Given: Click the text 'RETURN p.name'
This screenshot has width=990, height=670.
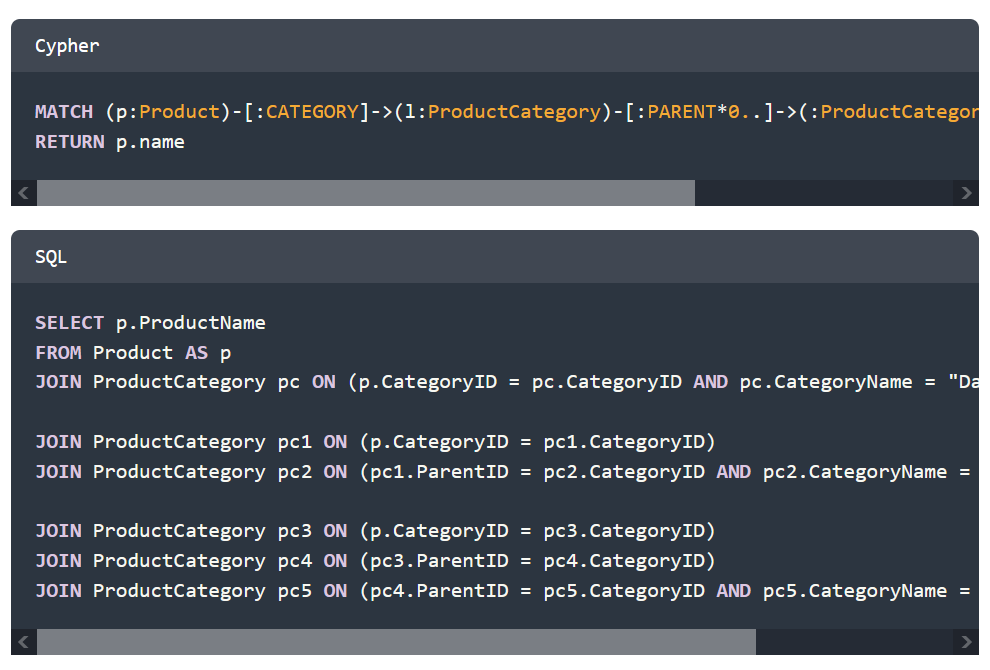Looking at the screenshot, I should (x=110, y=142).
